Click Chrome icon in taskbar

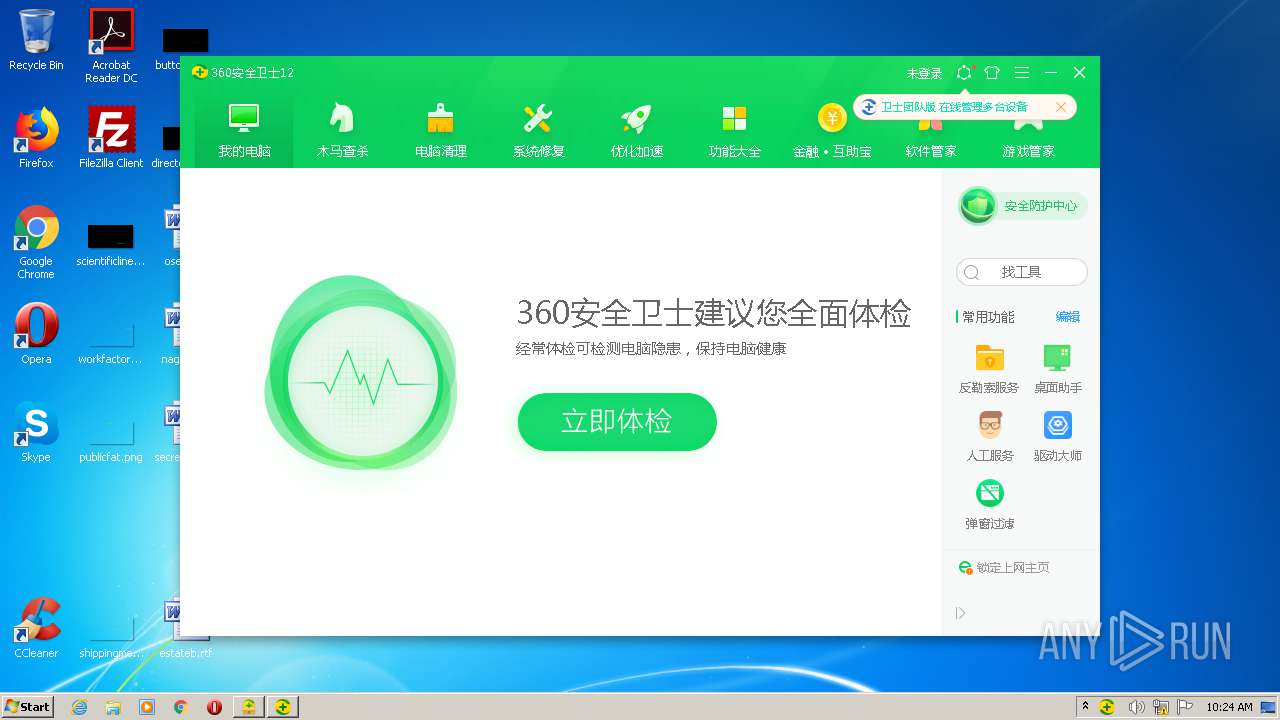click(x=180, y=707)
